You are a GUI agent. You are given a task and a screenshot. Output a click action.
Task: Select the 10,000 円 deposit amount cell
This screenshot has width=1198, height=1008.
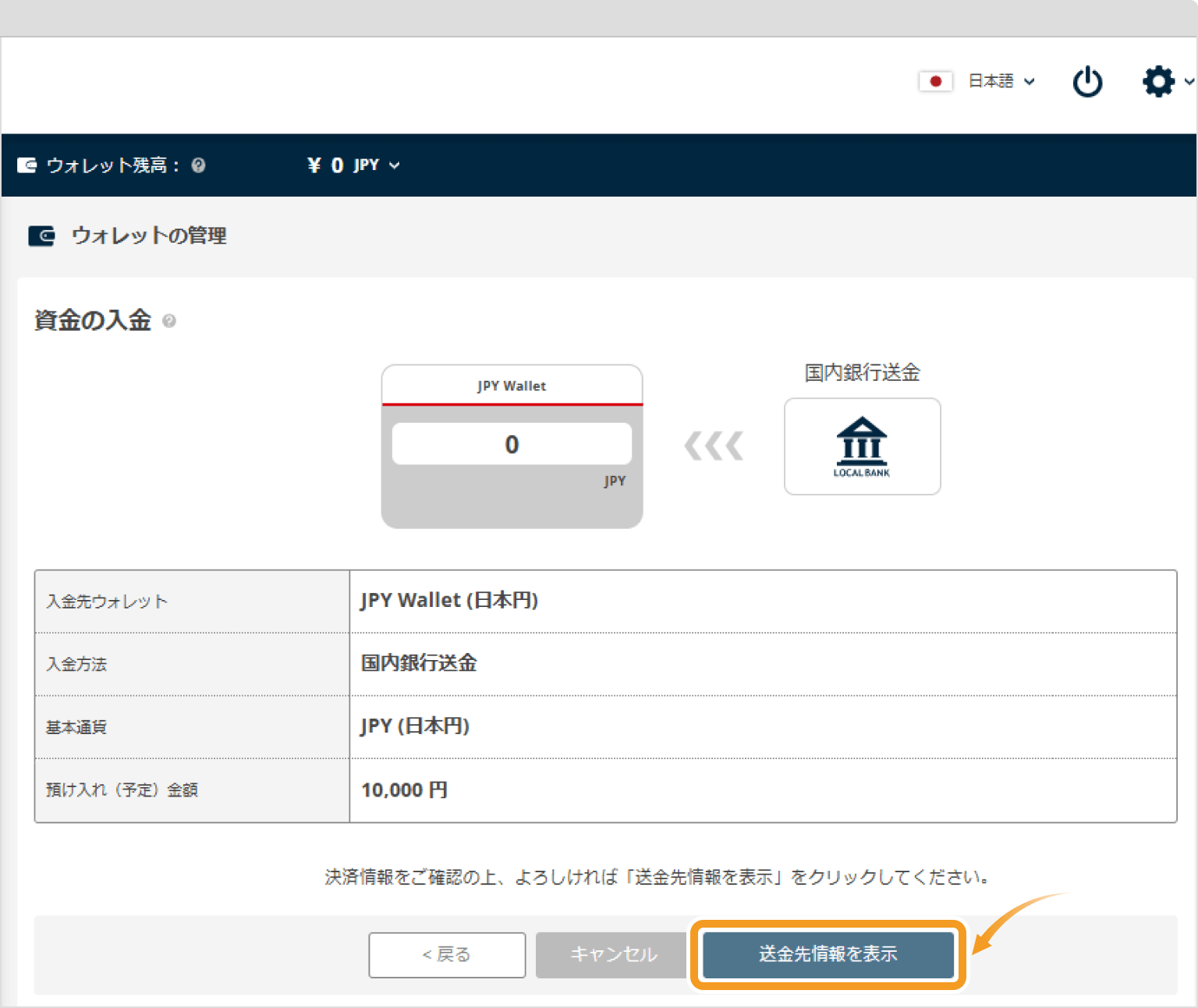tap(763, 790)
